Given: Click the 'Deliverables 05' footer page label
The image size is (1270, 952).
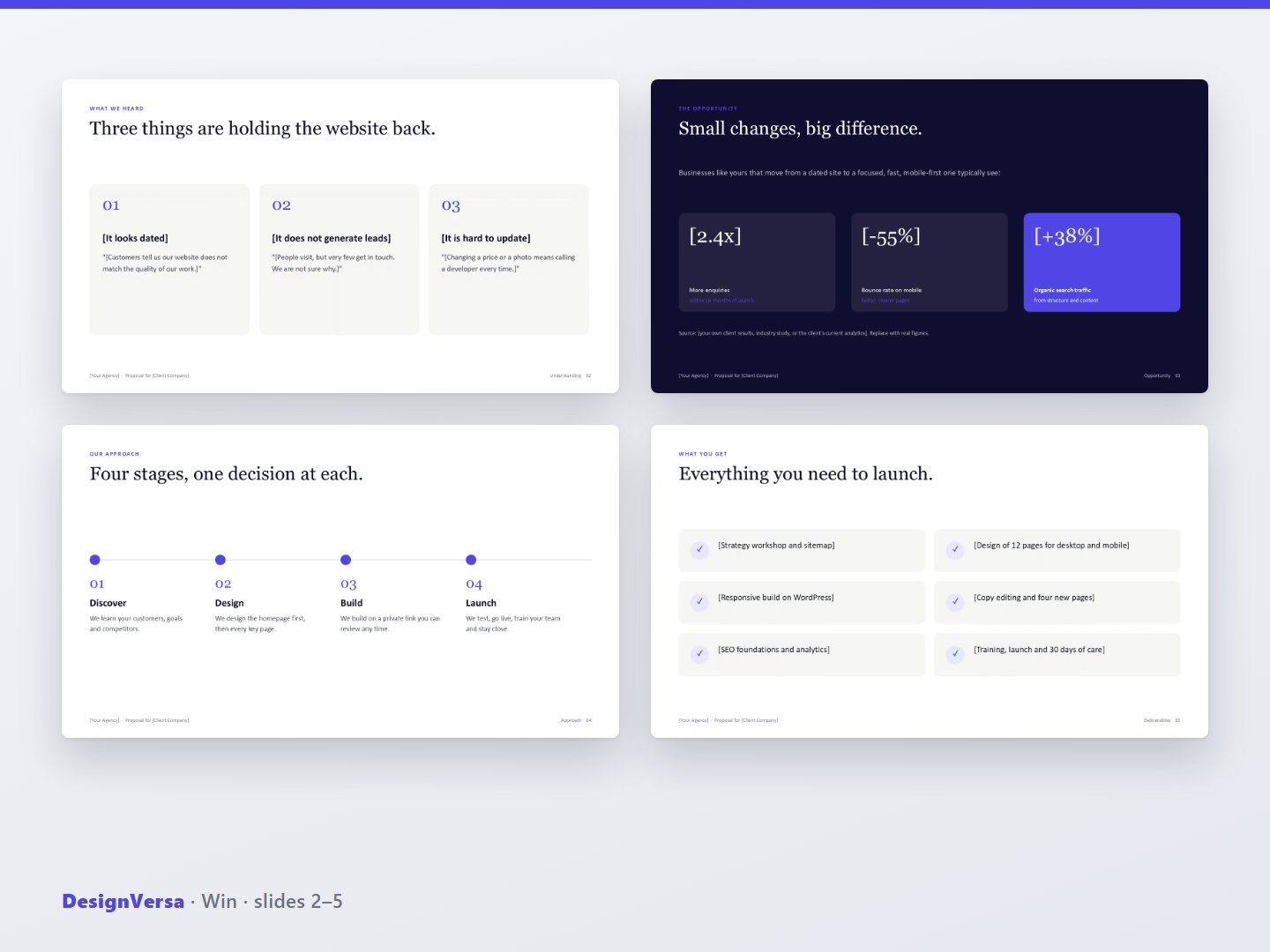Looking at the screenshot, I should click(x=1162, y=720).
